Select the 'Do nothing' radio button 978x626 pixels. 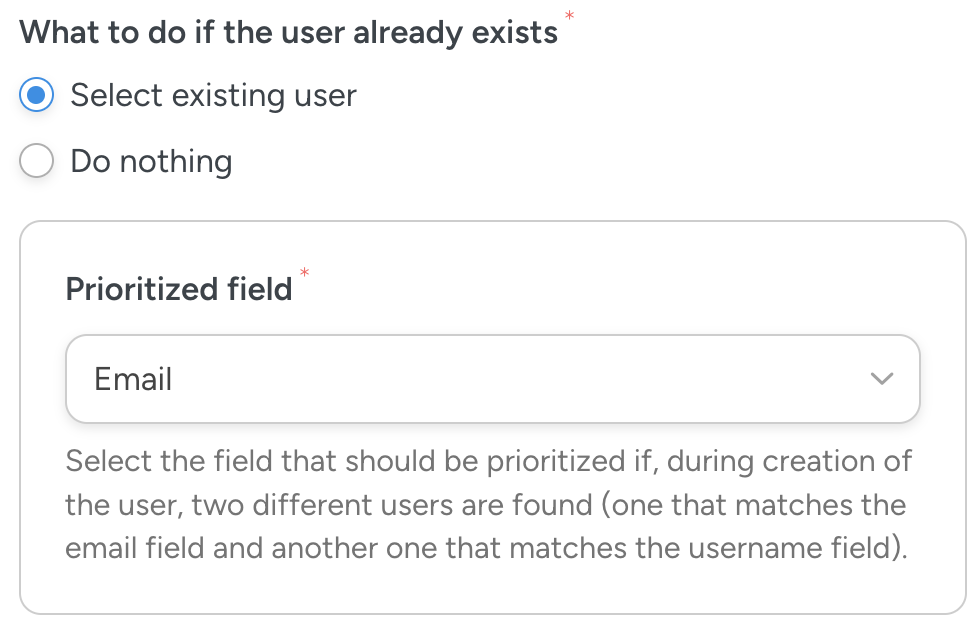[36, 160]
